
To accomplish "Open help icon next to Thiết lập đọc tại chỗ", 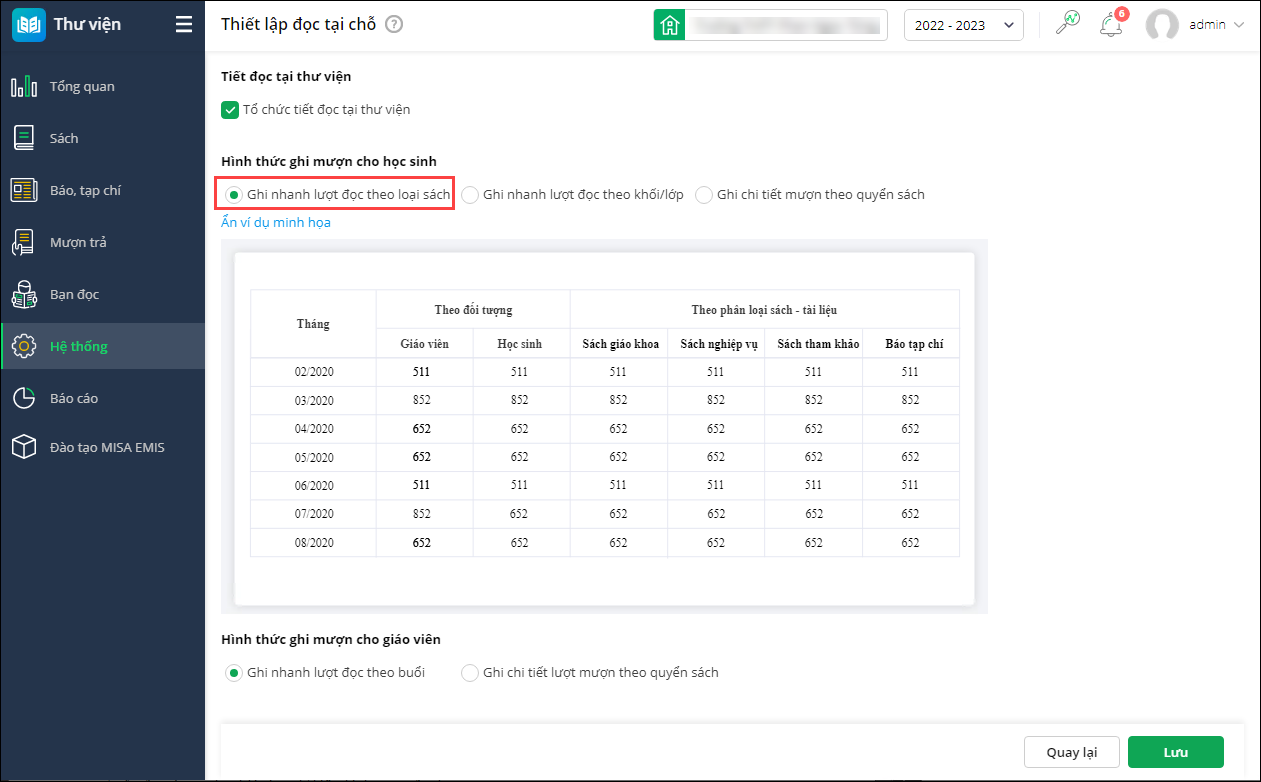I will point(394,24).
